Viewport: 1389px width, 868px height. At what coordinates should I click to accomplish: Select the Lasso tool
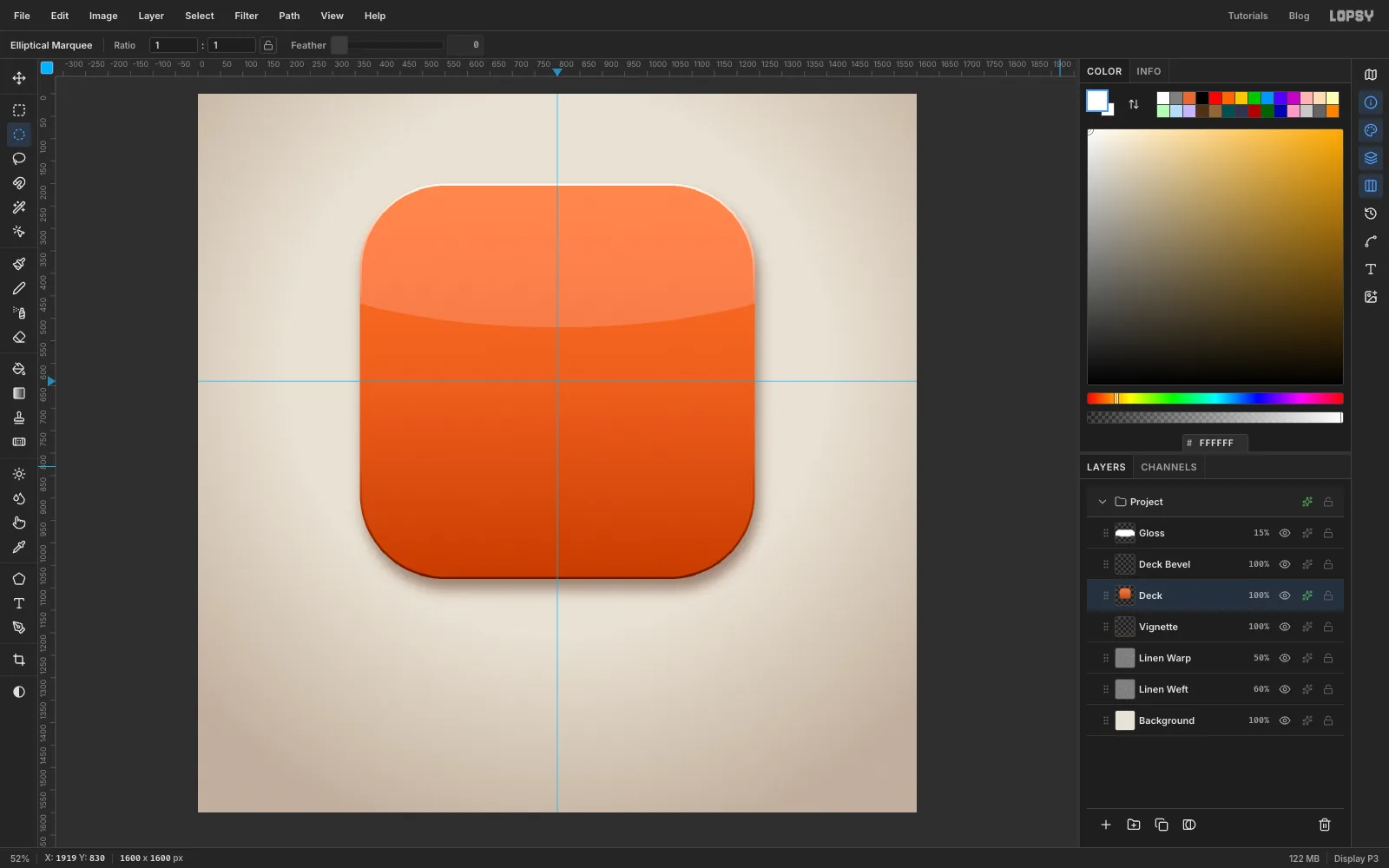point(19,159)
